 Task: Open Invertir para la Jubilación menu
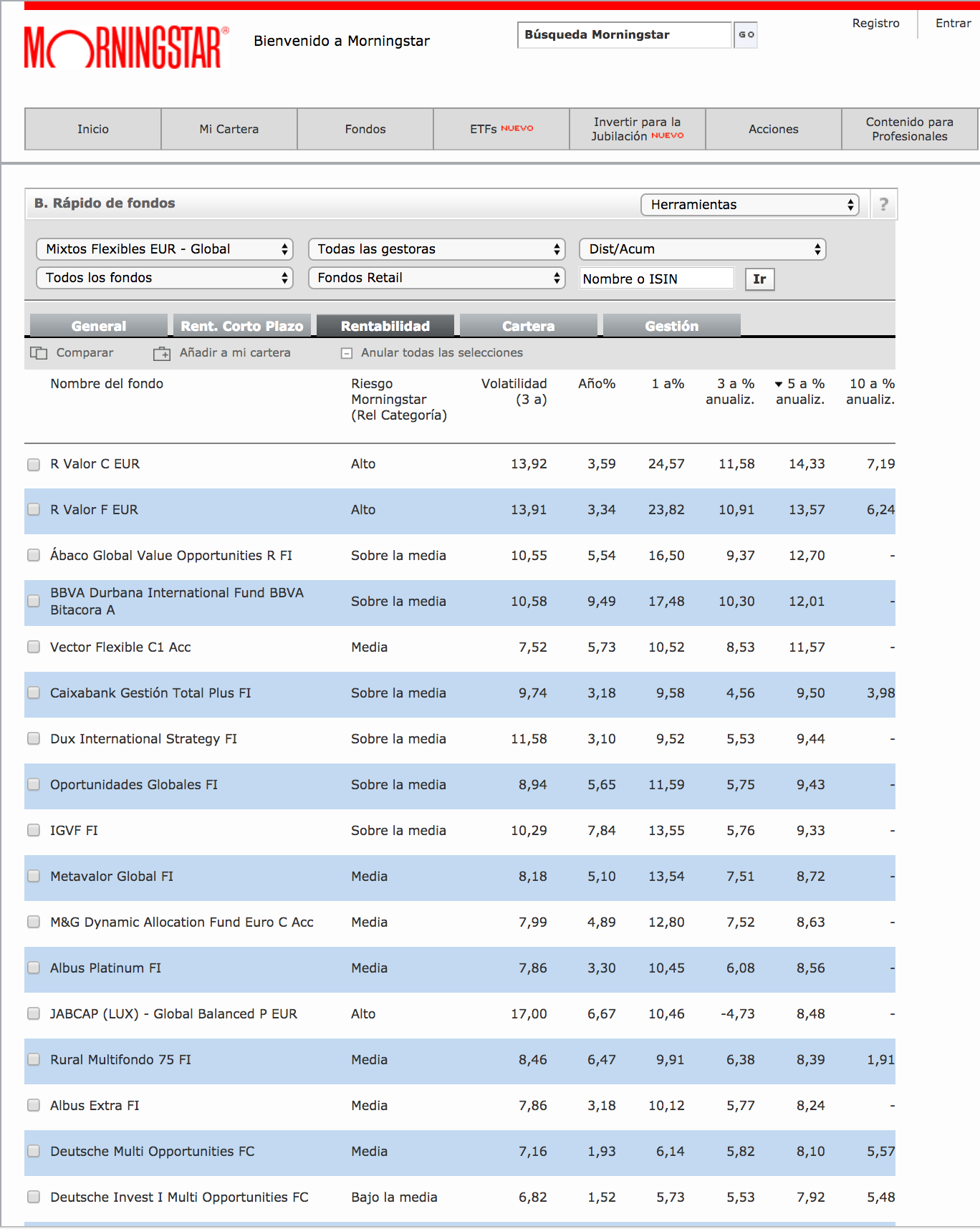click(x=638, y=129)
